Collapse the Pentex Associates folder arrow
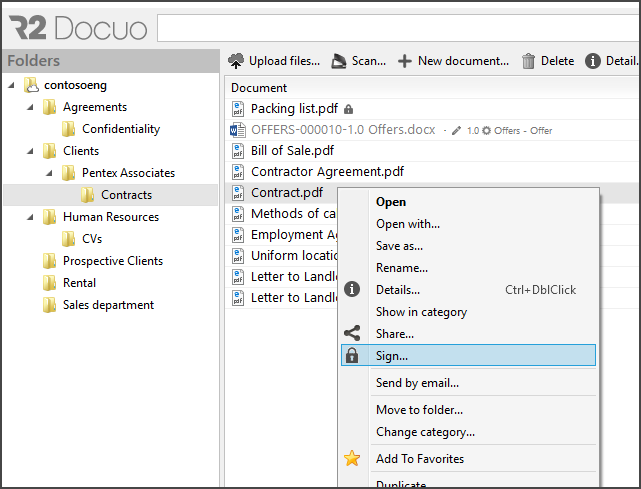 (50, 173)
